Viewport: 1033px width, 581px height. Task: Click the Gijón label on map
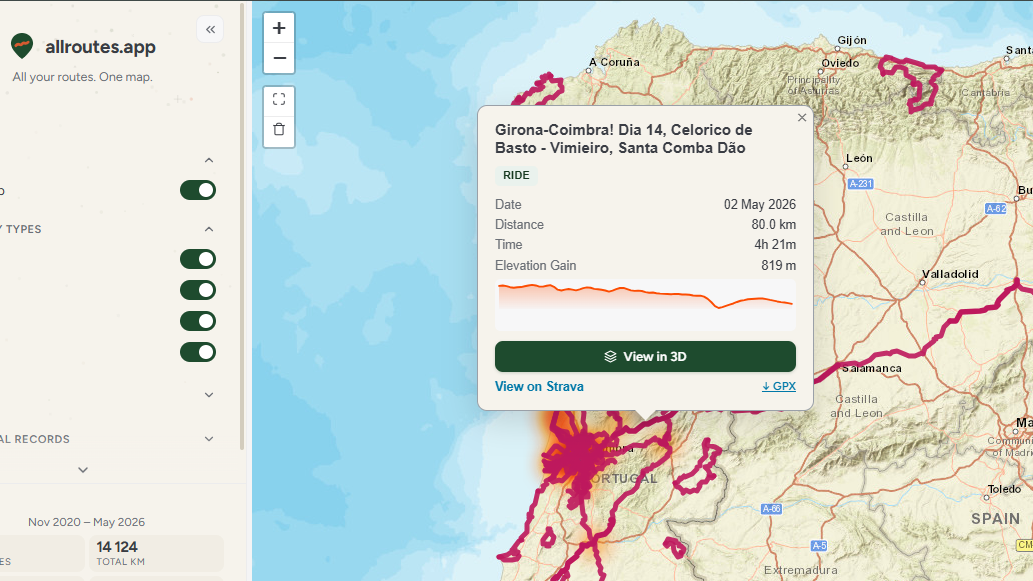tap(852, 40)
